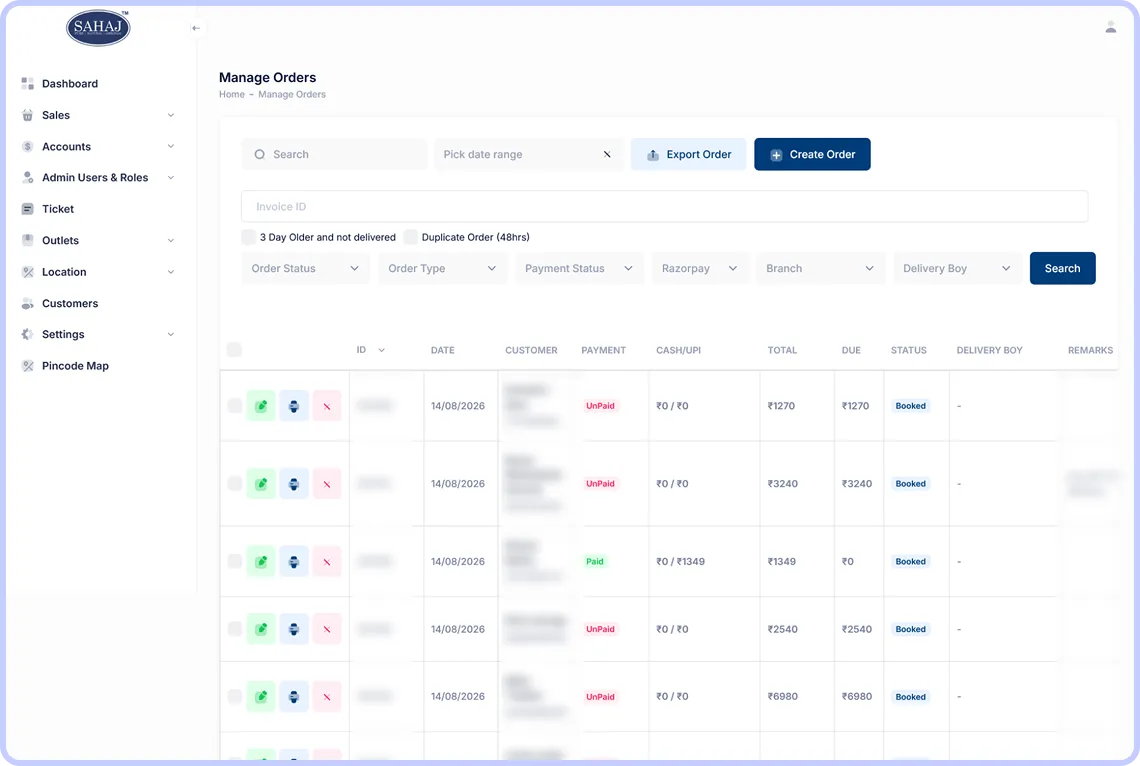Image resolution: width=1140 pixels, height=766 pixels.
Task: Print the ₹1270 order
Action: coord(294,406)
